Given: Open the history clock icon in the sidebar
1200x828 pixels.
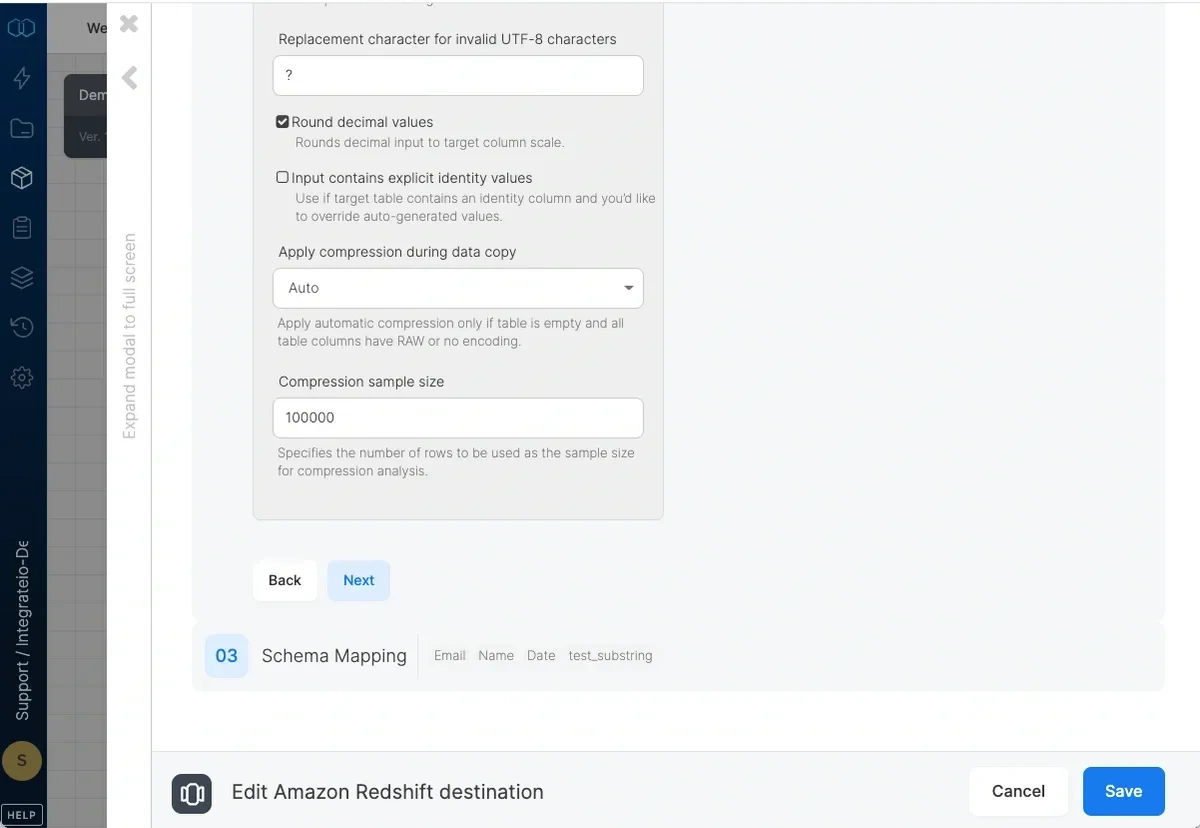Looking at the screenshot, I should click(22, 328).
